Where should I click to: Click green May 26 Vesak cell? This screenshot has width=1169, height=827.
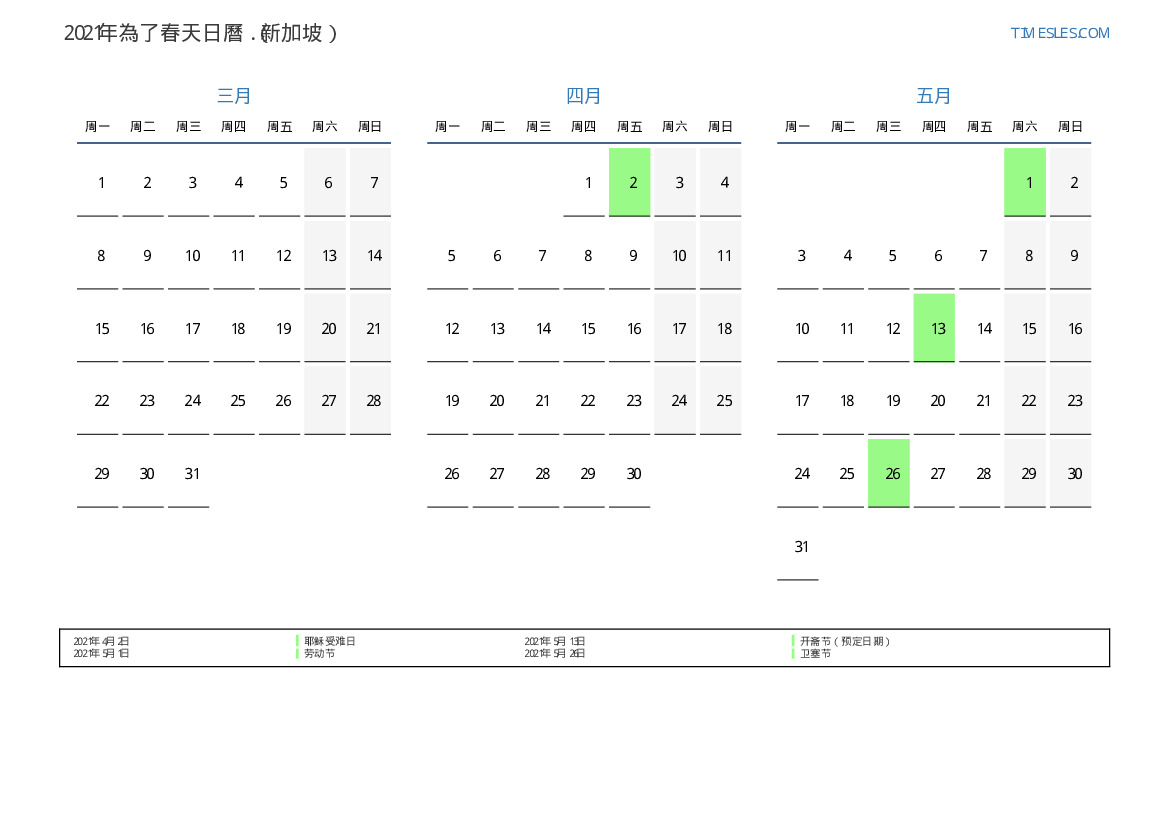(889, 473)
